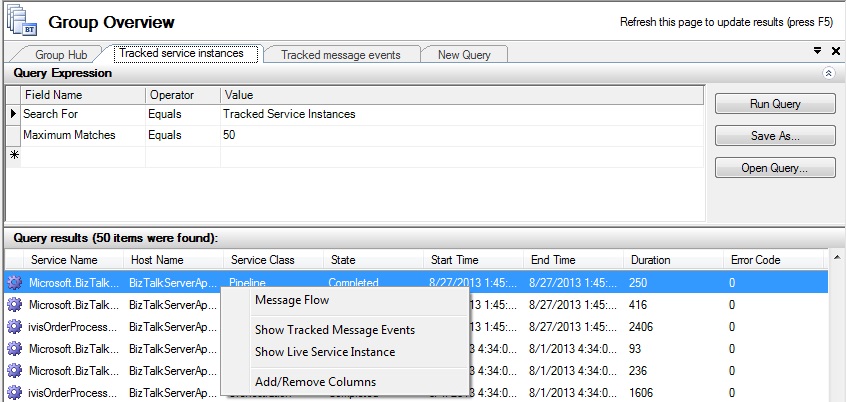The height and width of the screenshot is (402, 846).
Task: Click gear icon in the Duration 2406 row
Action: pyautogui.click(x=15, y=326)
